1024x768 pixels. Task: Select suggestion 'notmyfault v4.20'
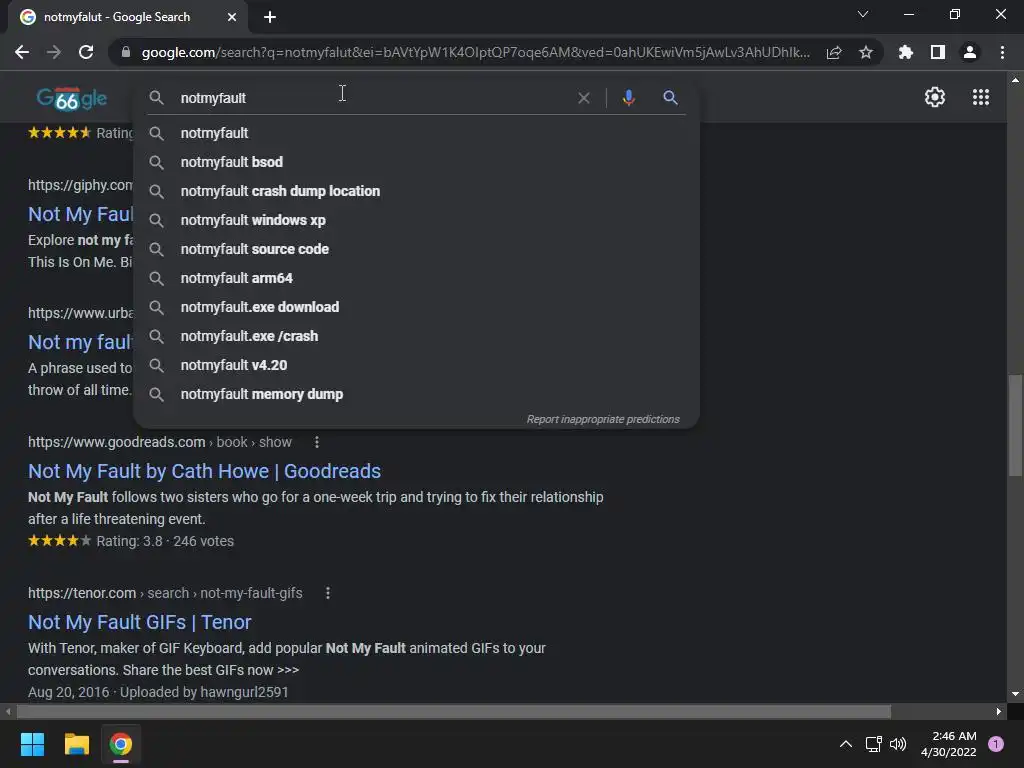point(417,365)
